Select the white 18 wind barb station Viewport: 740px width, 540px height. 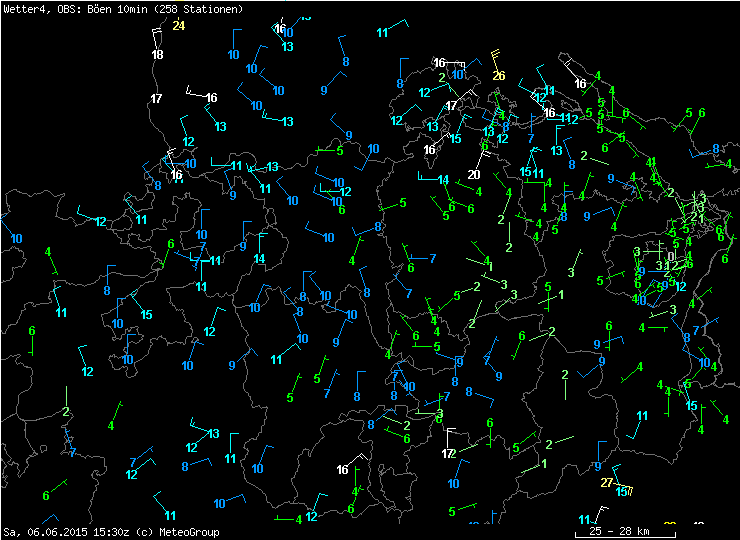[x=157, y=54]
